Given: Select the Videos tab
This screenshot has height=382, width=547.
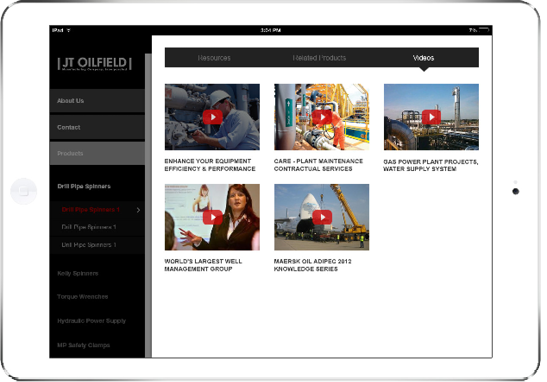Looking at the screenshot, I should (423, 58).
